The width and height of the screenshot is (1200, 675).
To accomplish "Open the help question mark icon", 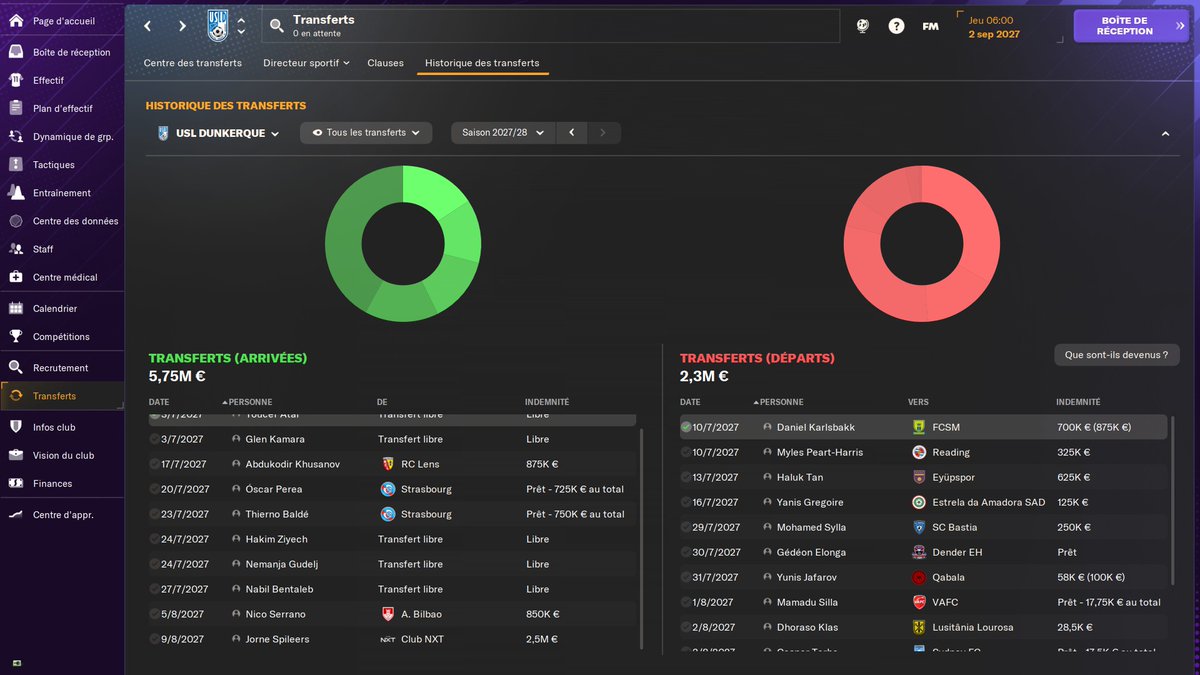I will 896,26.
